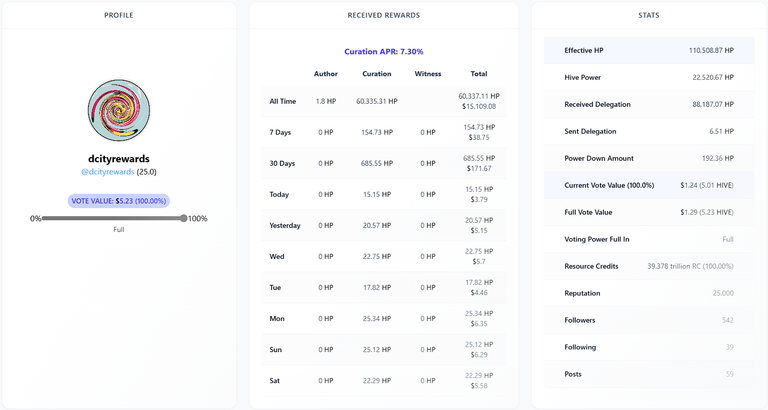This screenshot has height=410, width=768.
Task: Click the Curation column header
Action: (x=377, y=74)
